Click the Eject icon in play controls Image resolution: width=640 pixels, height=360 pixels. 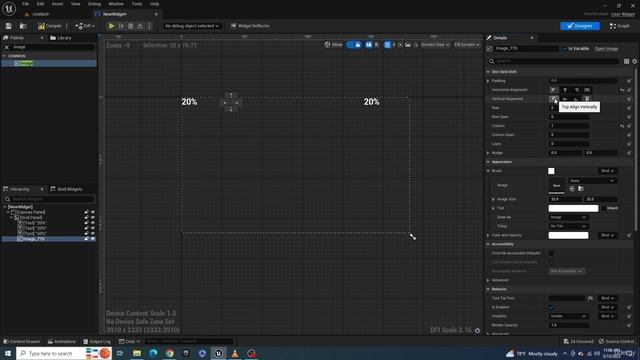point(140,26)
